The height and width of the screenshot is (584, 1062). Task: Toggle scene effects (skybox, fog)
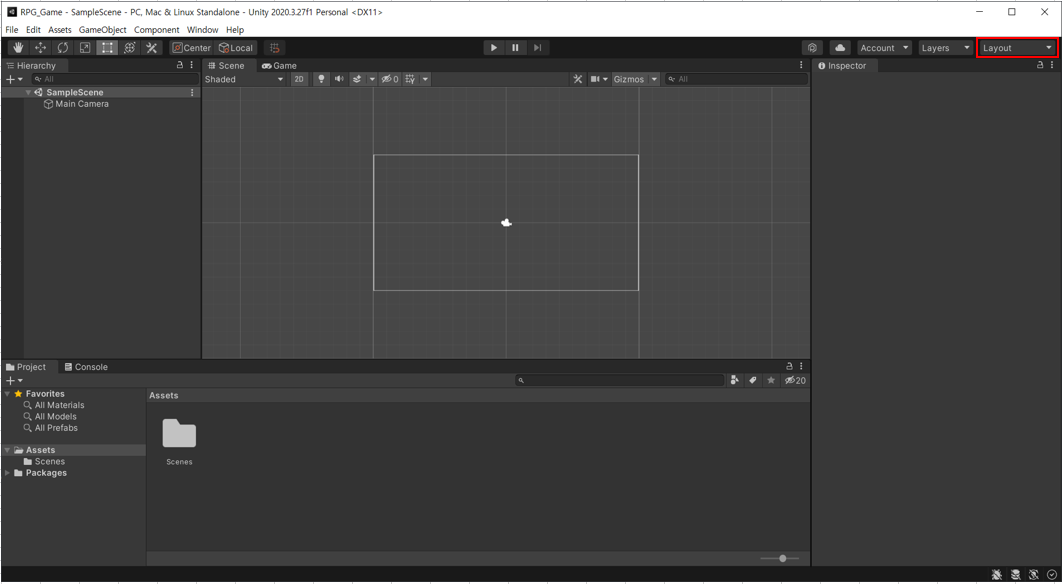click(357, 79)
